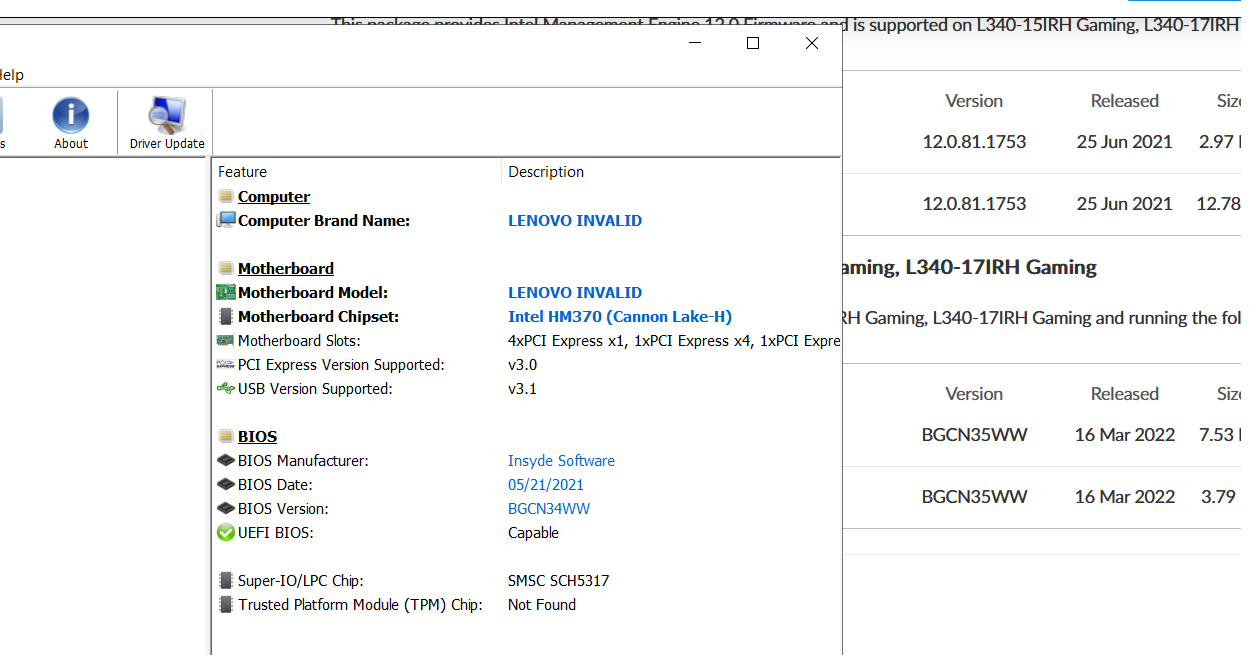Close the system info window
The height and width of the screenshot is (665, 1256).
(x=812, y=43)
